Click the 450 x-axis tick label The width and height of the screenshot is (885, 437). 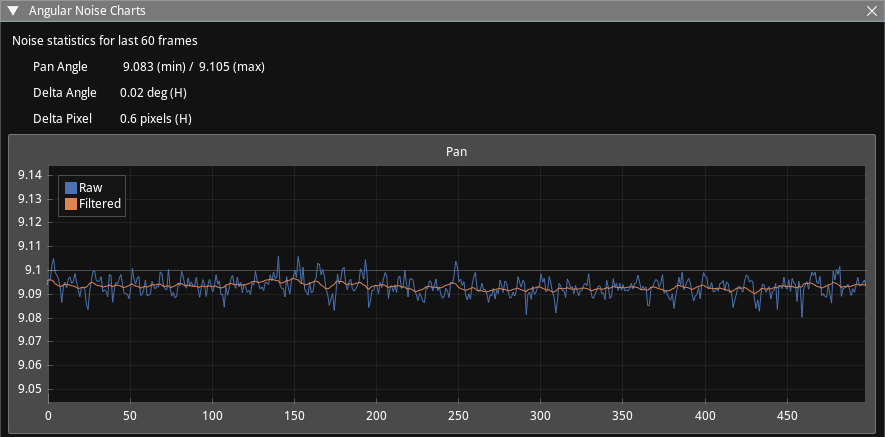pos(787,415)
